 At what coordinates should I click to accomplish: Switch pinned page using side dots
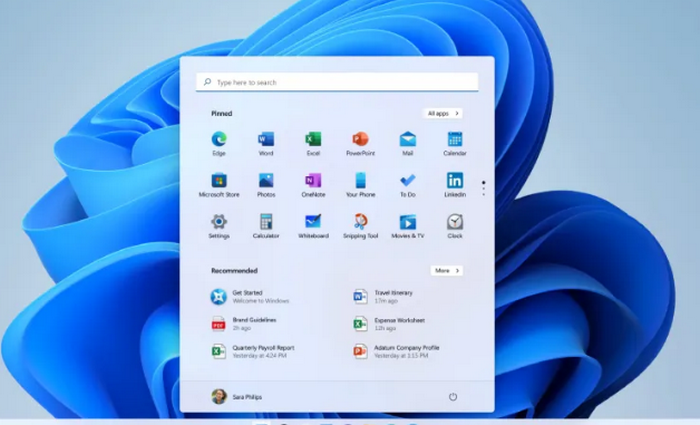[x=483, y=188]
